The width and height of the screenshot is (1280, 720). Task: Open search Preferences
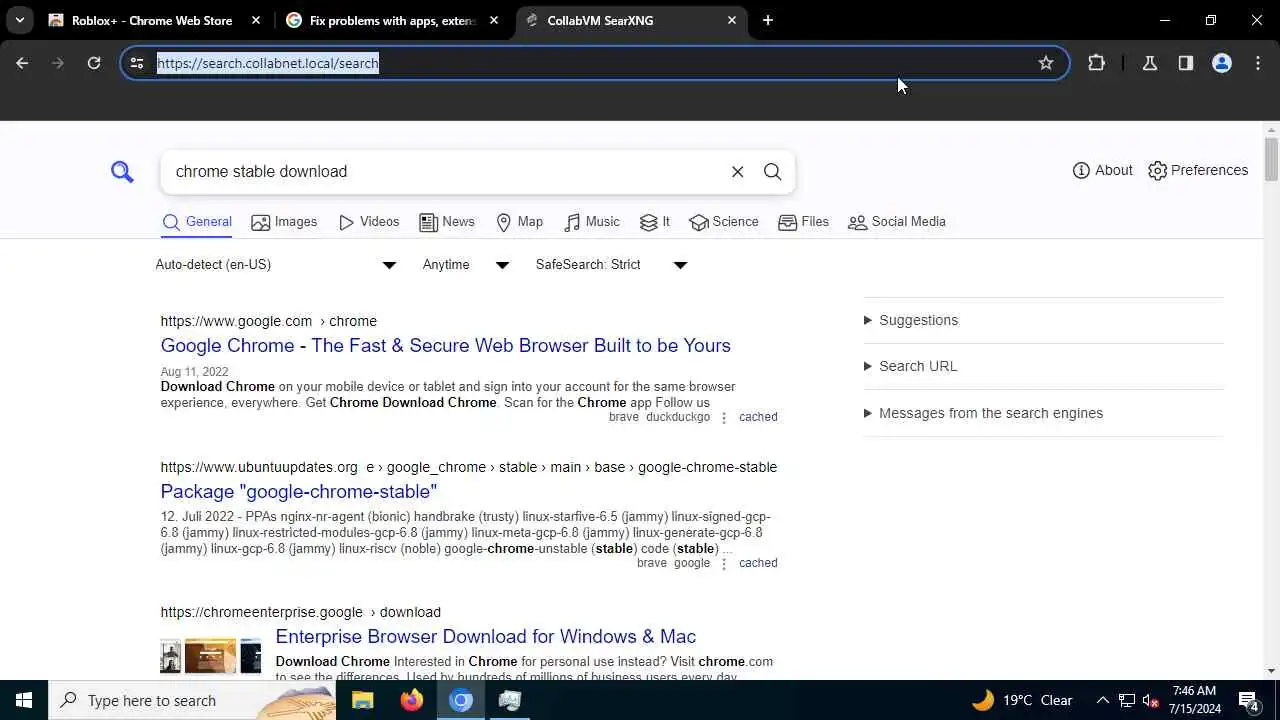[1198, 170]
